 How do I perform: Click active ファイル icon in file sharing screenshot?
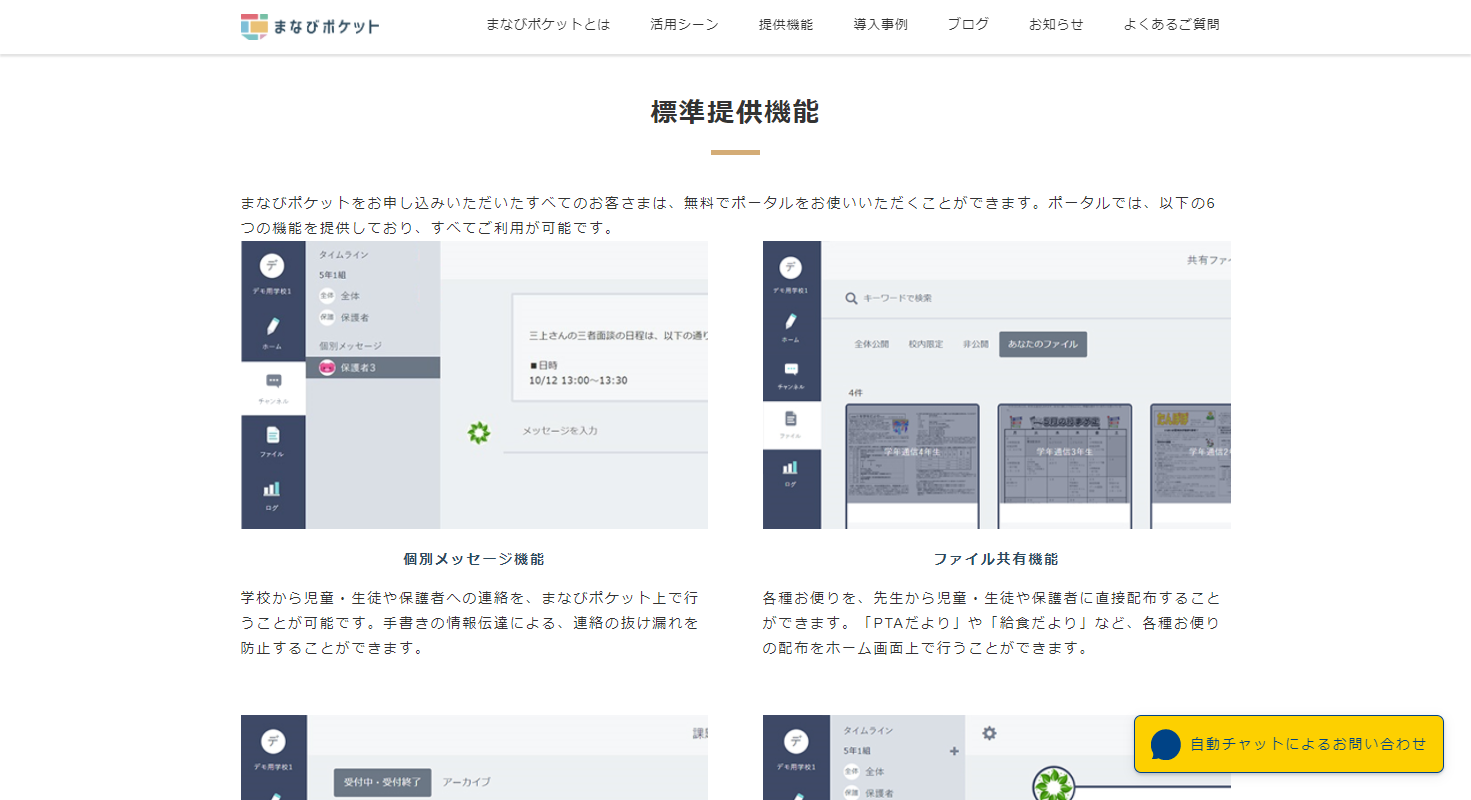(x=791, y=419)
